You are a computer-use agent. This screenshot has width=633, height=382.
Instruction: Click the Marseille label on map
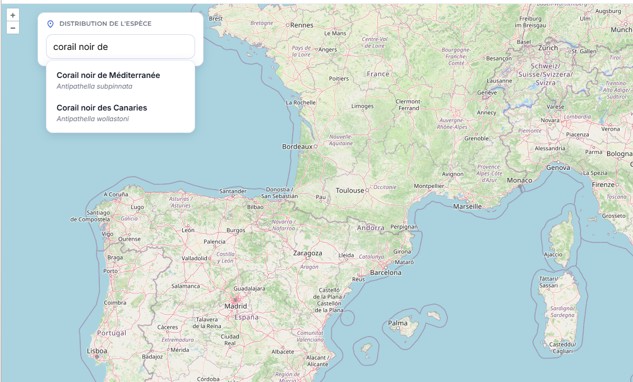pyautogui.click(x=467, y=206)
